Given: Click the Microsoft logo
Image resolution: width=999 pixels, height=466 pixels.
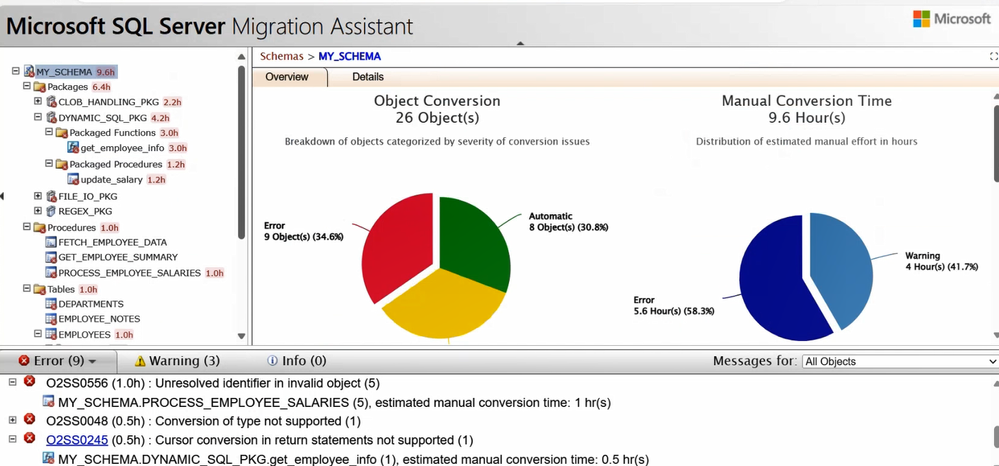Looking at the screenshot, I should pos(952,18).
